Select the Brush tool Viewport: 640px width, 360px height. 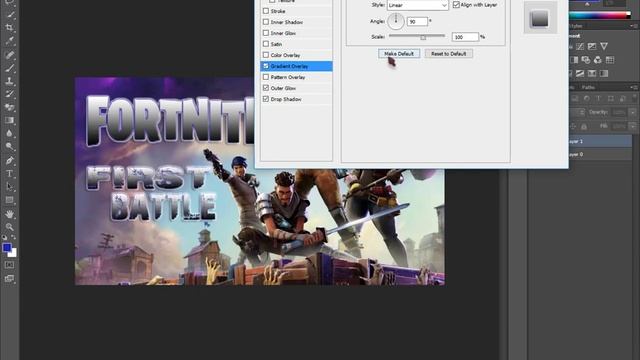(9, 68)
